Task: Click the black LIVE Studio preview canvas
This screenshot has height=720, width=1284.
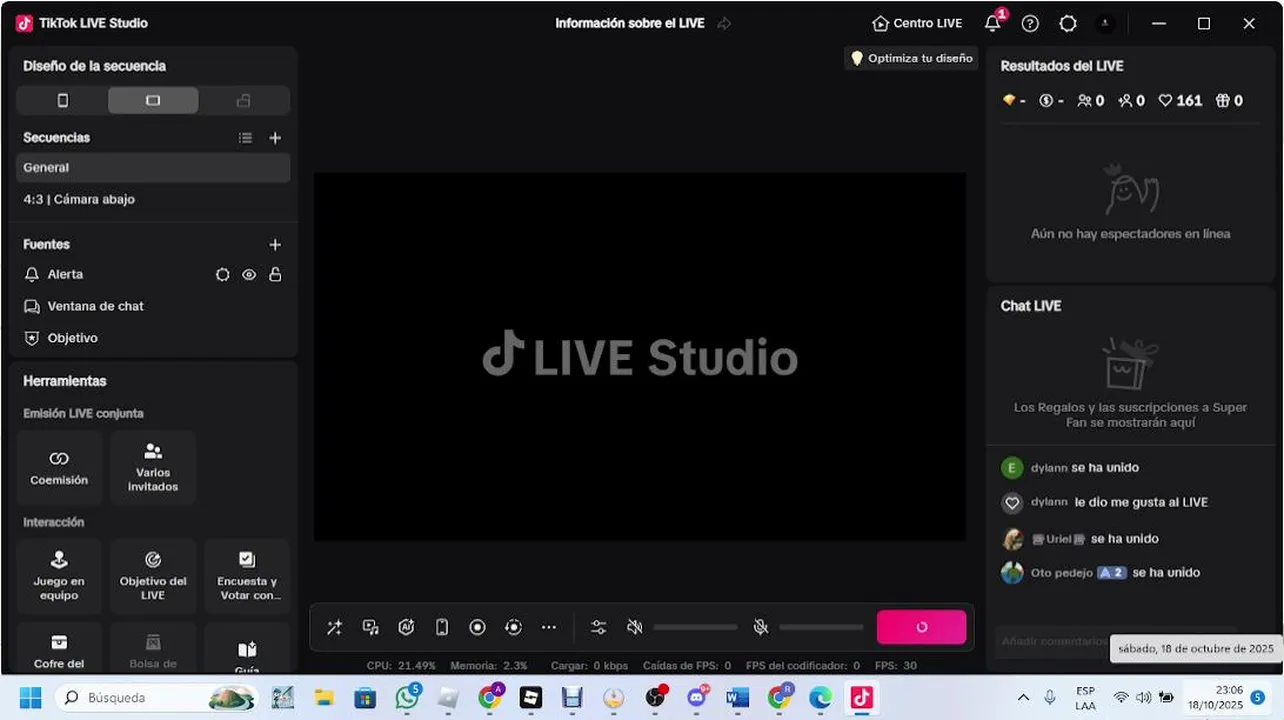Action: pyautogui.click(x=640, y=357)
